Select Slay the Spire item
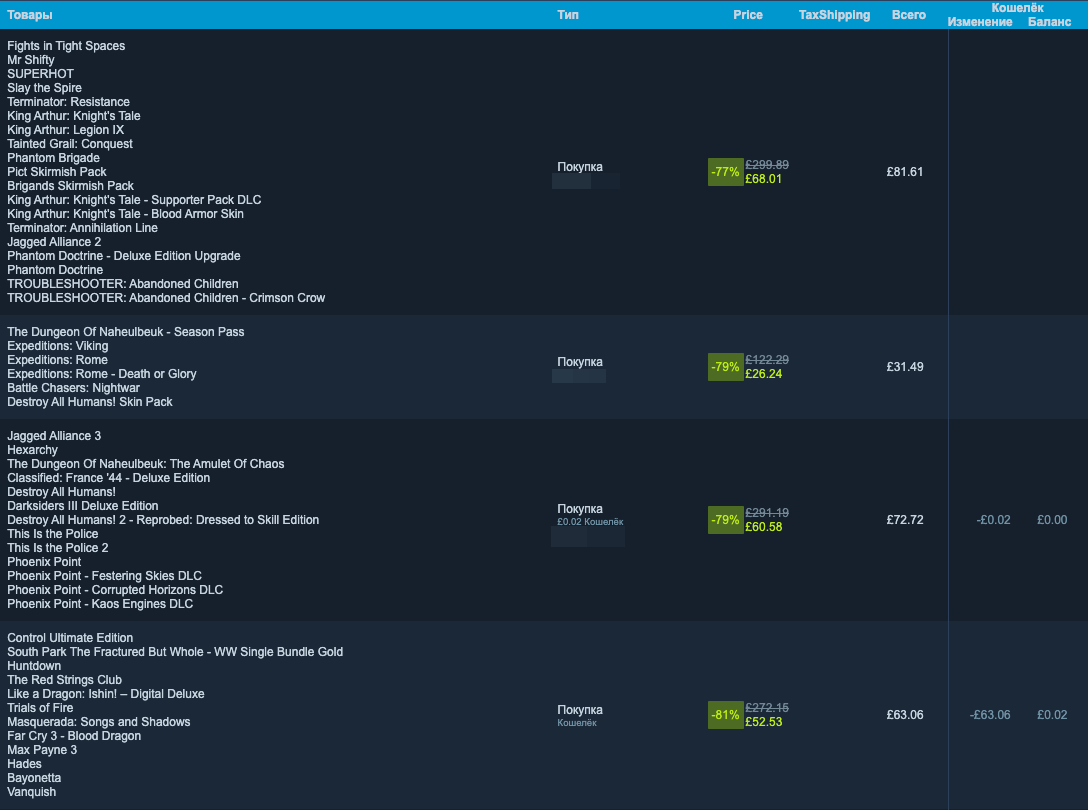 (x=44, y=87)
